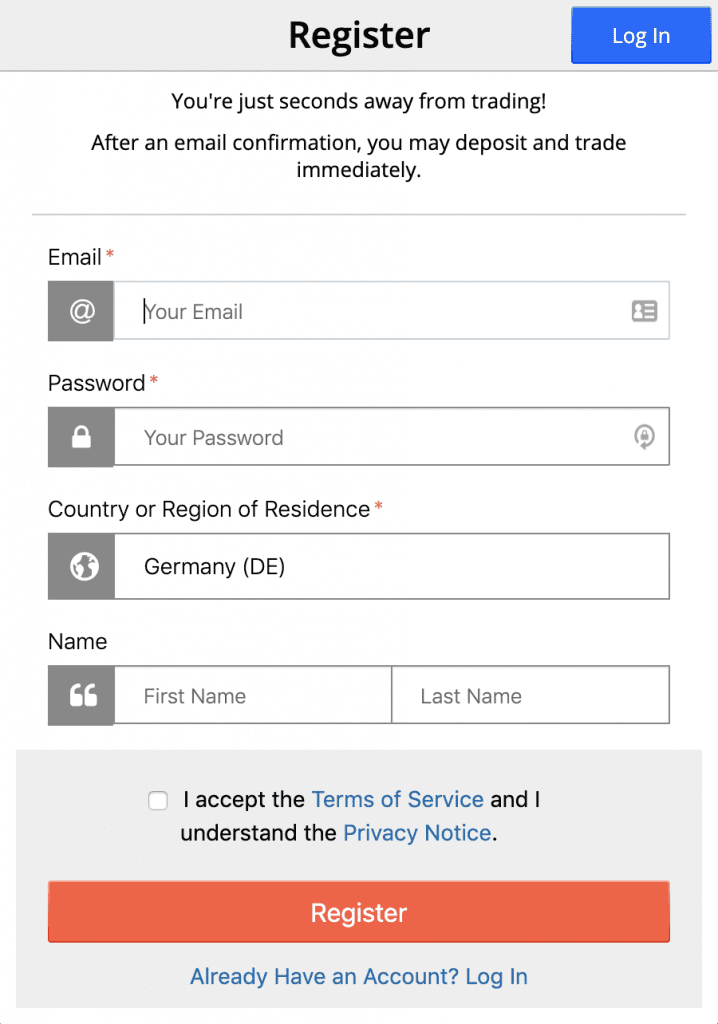718x1024 pixels.
Task: Select the First Name text box
Action: pos(253,696)
